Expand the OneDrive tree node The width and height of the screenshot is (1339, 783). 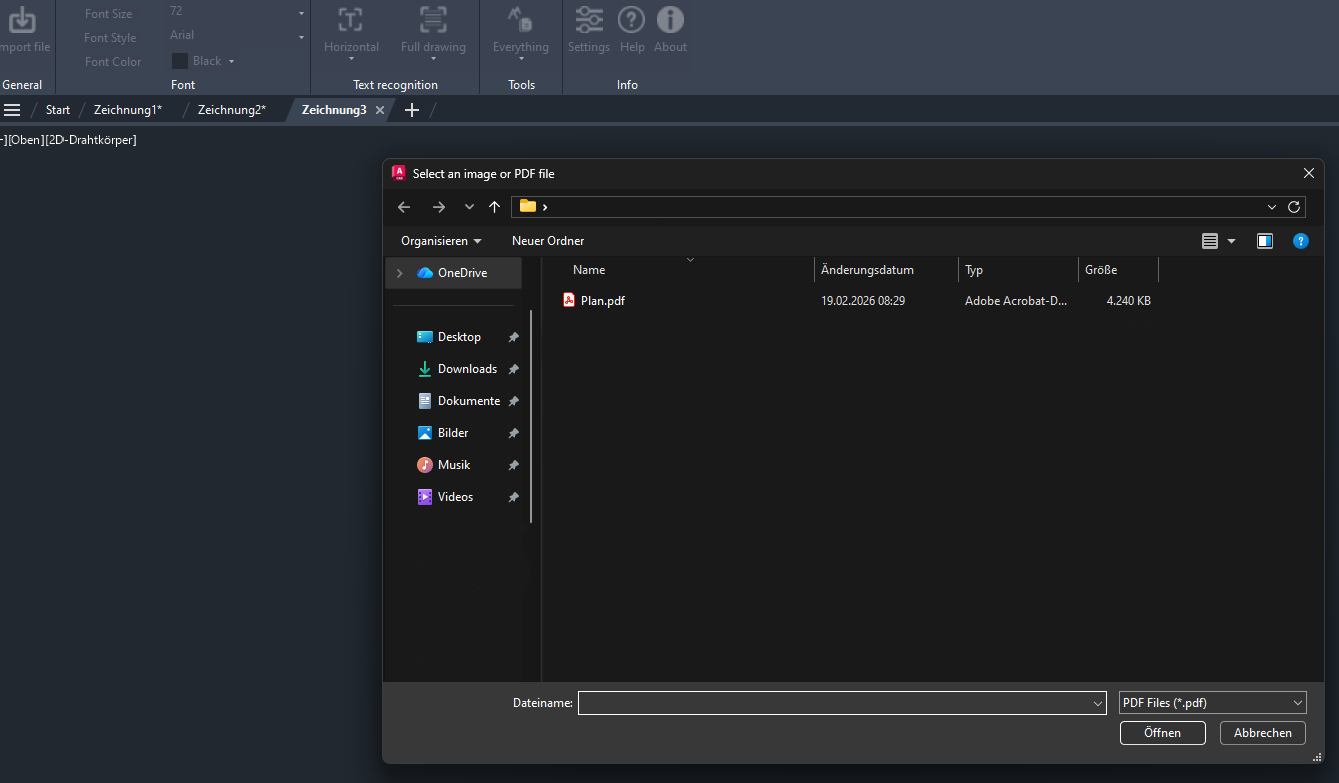point(400,273)
